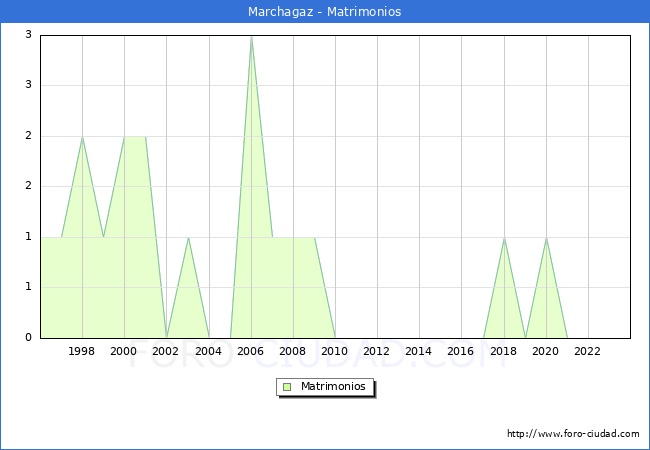Click the 2022 x-axis label
This screenshot has width=650, height=450.
coord(587,351)
